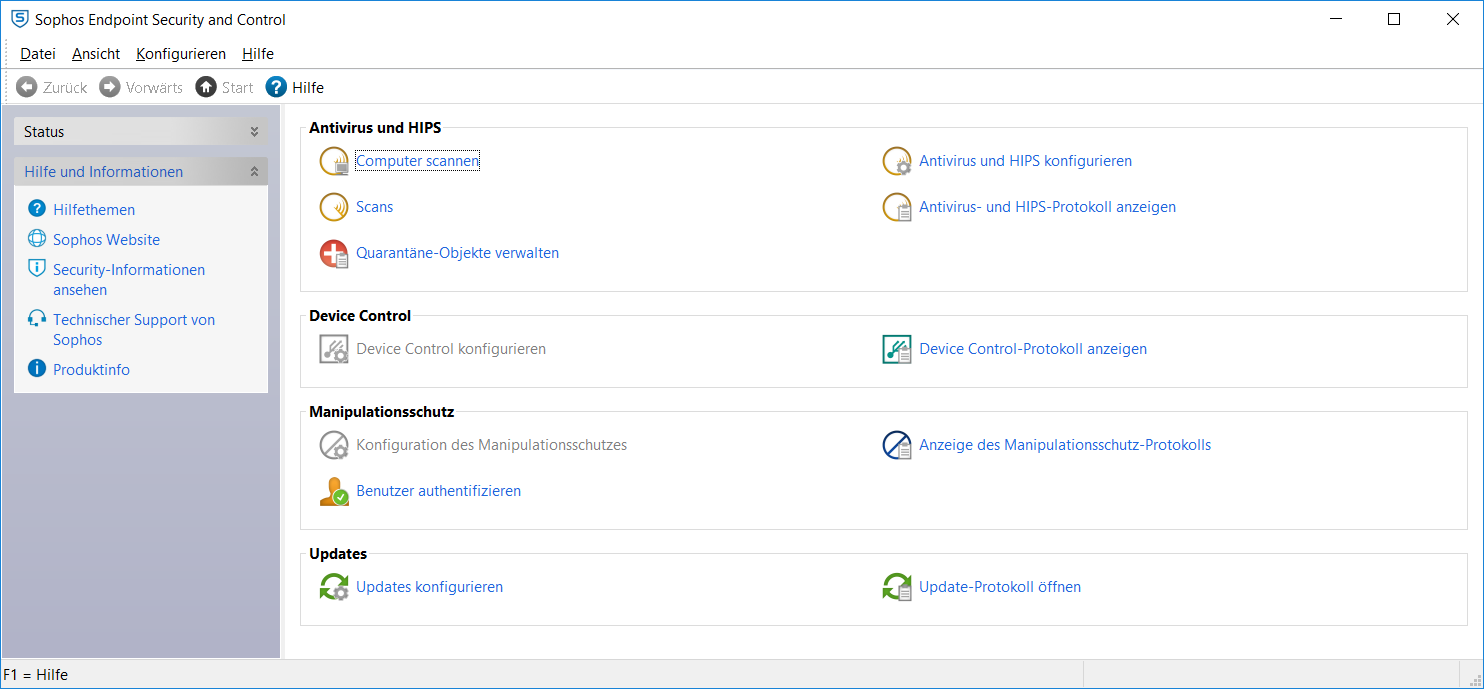Open the Datei menu
The height and width of the screenshot is (689, 1484).
coord(38,54)
